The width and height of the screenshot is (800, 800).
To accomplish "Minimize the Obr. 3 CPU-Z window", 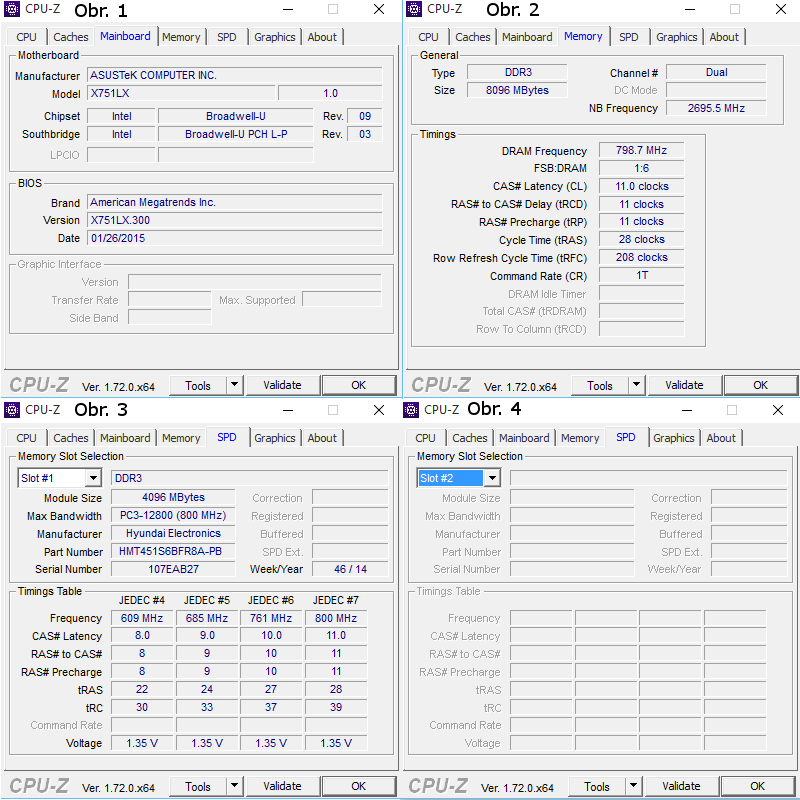I will (288, 410).
